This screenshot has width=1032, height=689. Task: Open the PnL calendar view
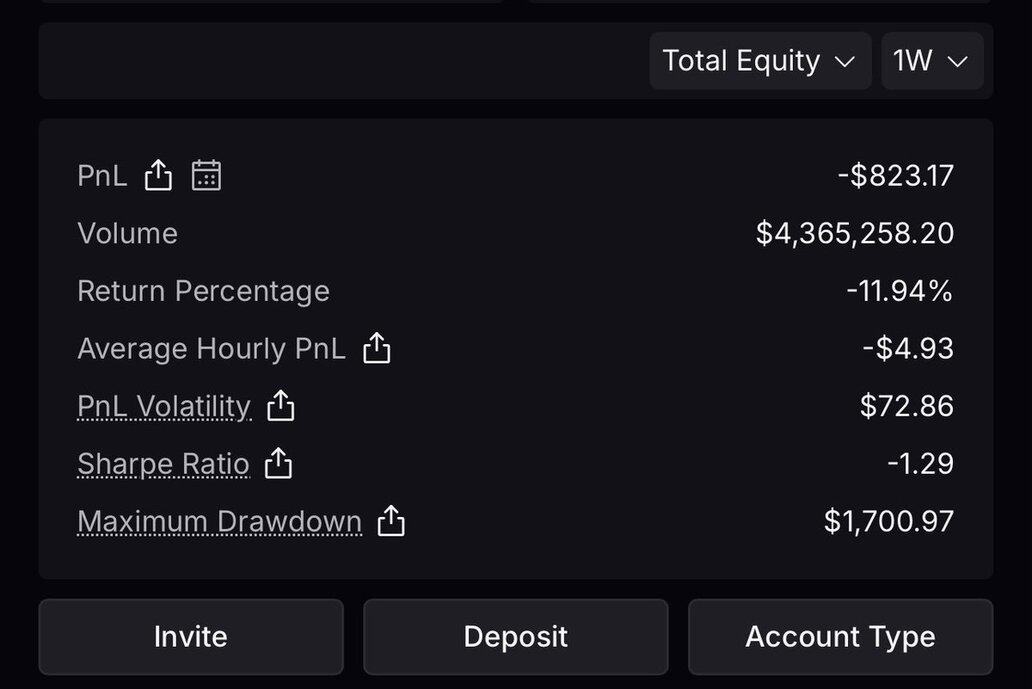(x=206, y=176)
